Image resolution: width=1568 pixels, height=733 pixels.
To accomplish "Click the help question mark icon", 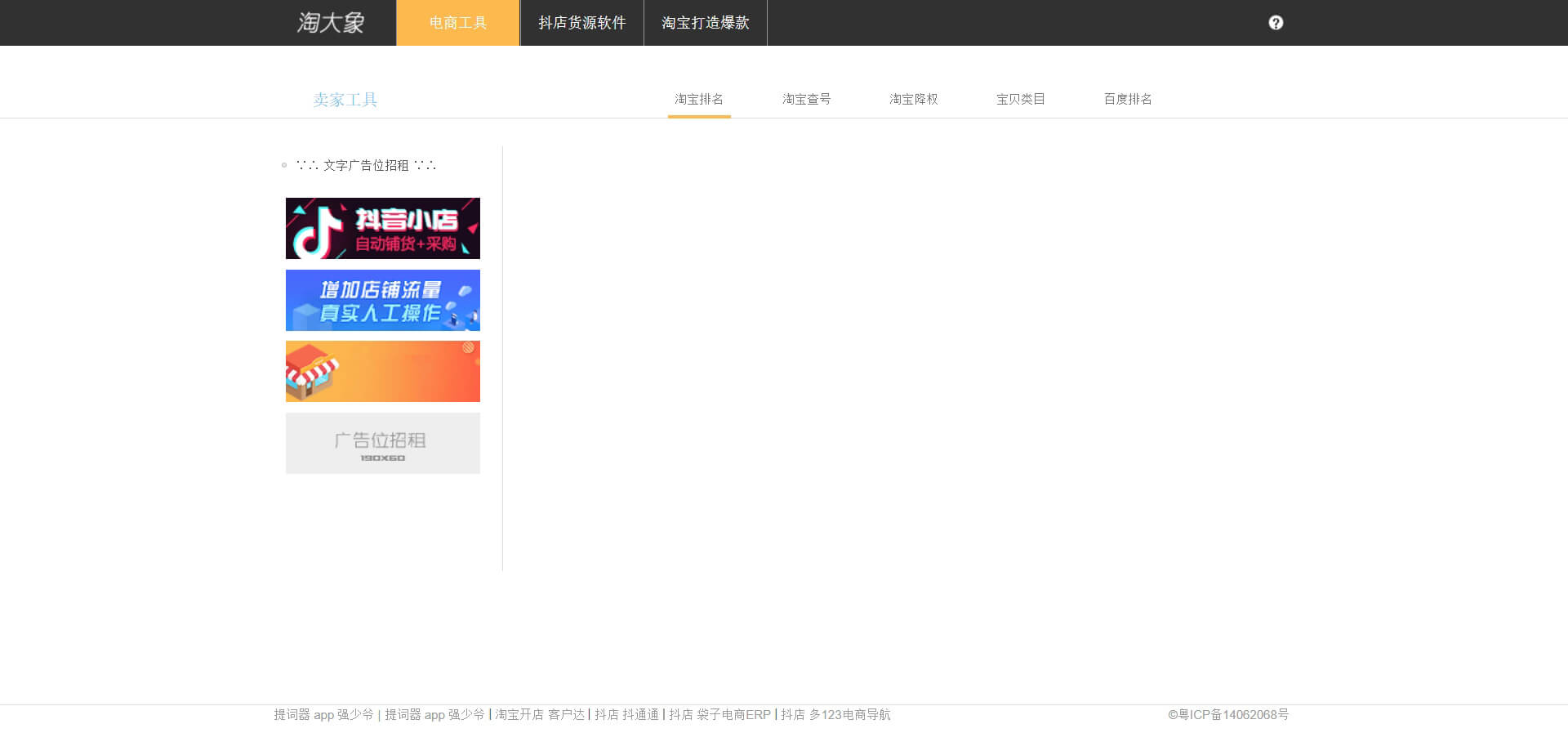I will [1276, 23].
